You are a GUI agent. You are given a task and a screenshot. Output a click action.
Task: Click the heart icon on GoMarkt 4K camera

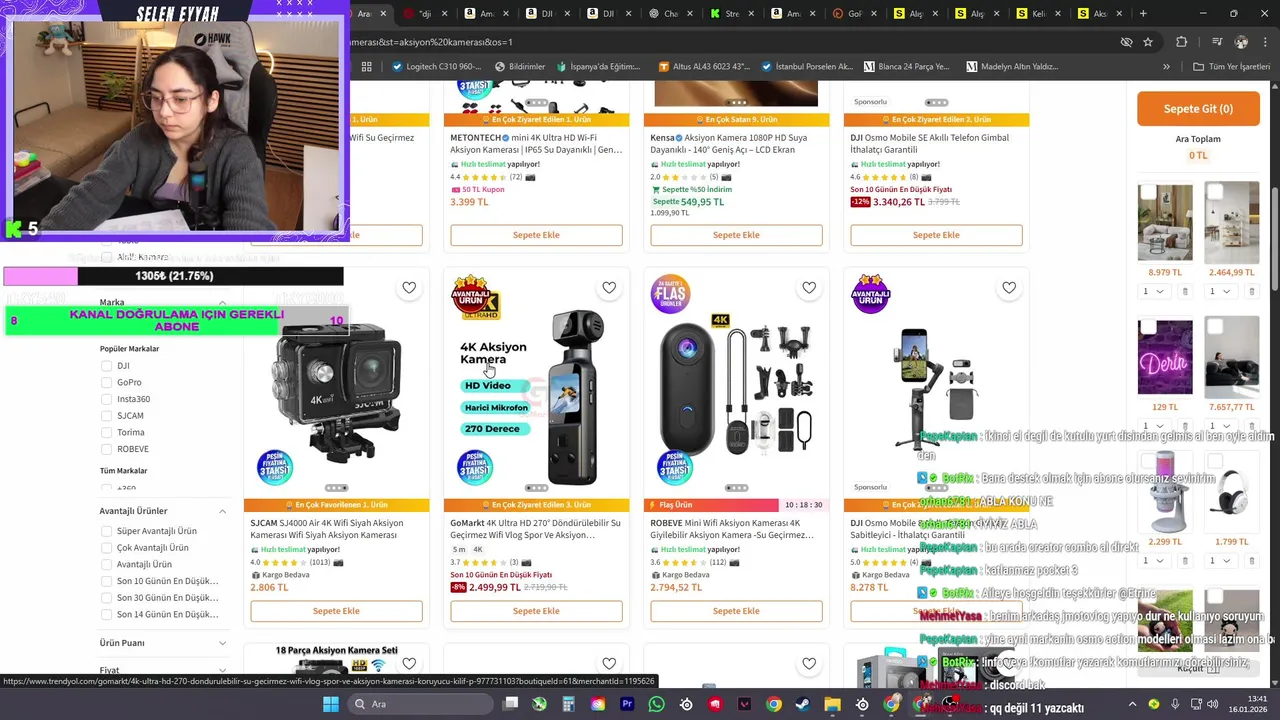[x=609, y=288]
